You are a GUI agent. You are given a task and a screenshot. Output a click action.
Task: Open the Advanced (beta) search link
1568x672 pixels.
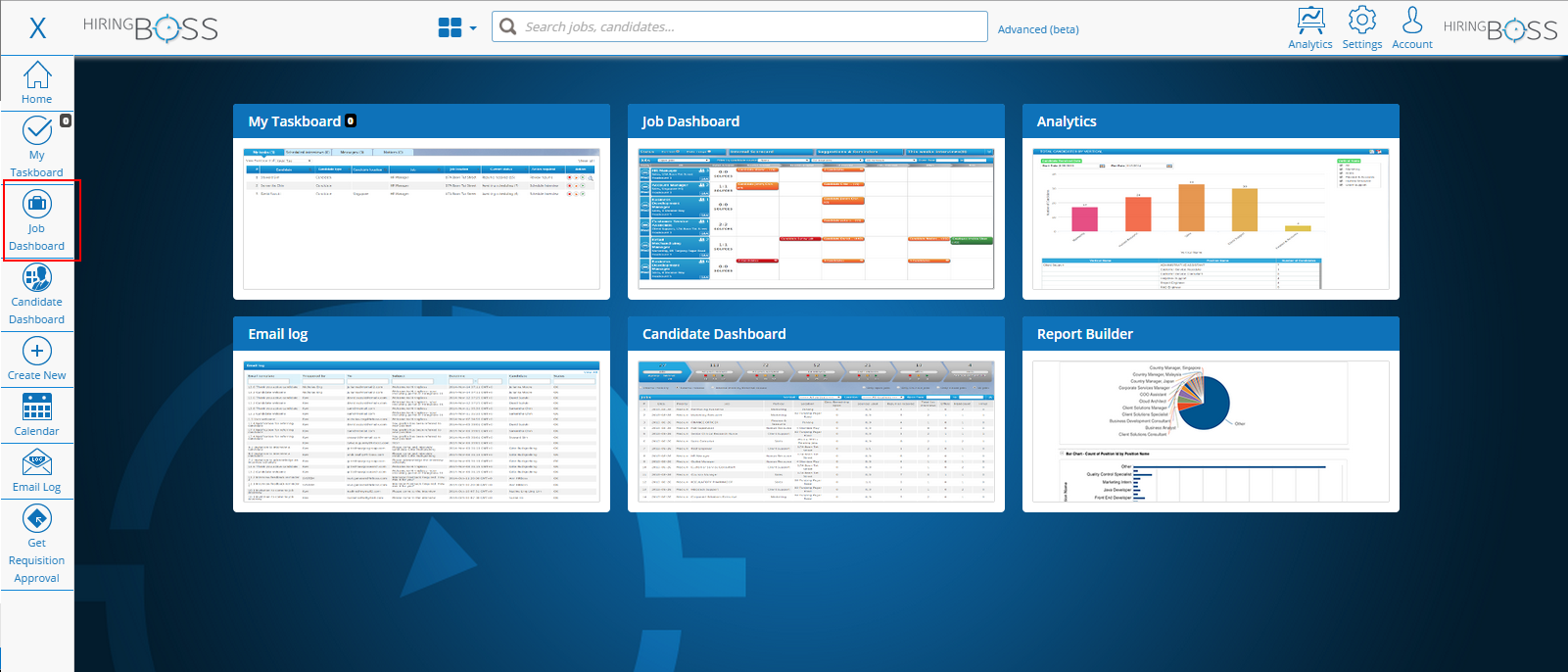coord(1038,29)
